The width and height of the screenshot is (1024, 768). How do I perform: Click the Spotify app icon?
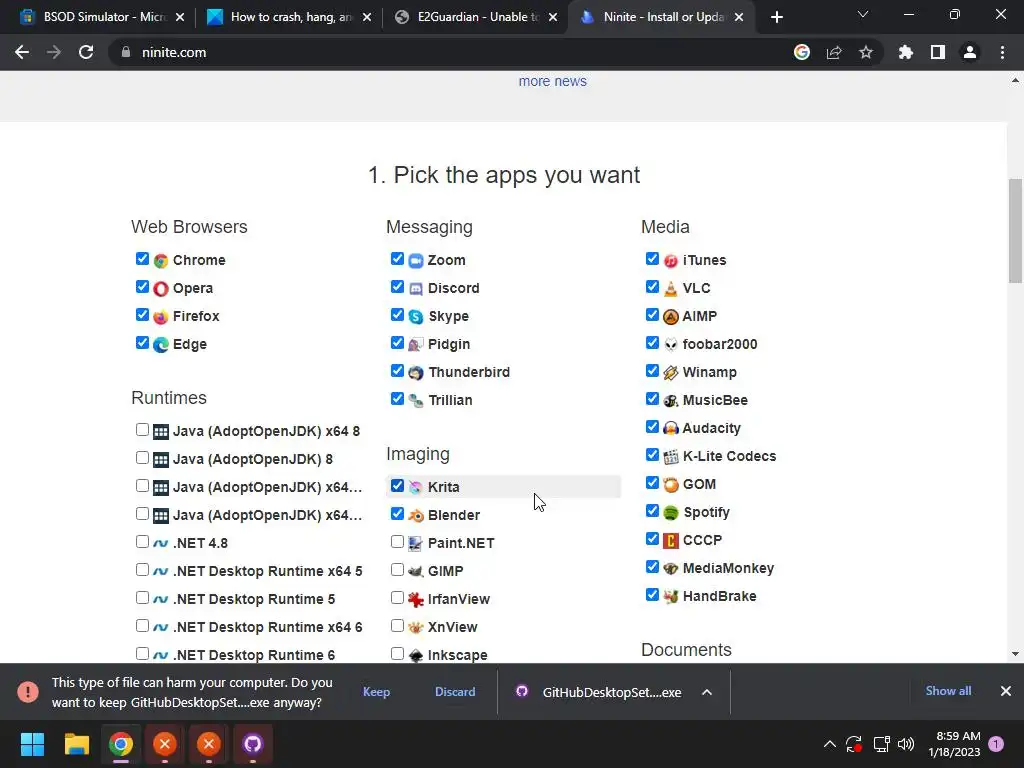point(671,513)
